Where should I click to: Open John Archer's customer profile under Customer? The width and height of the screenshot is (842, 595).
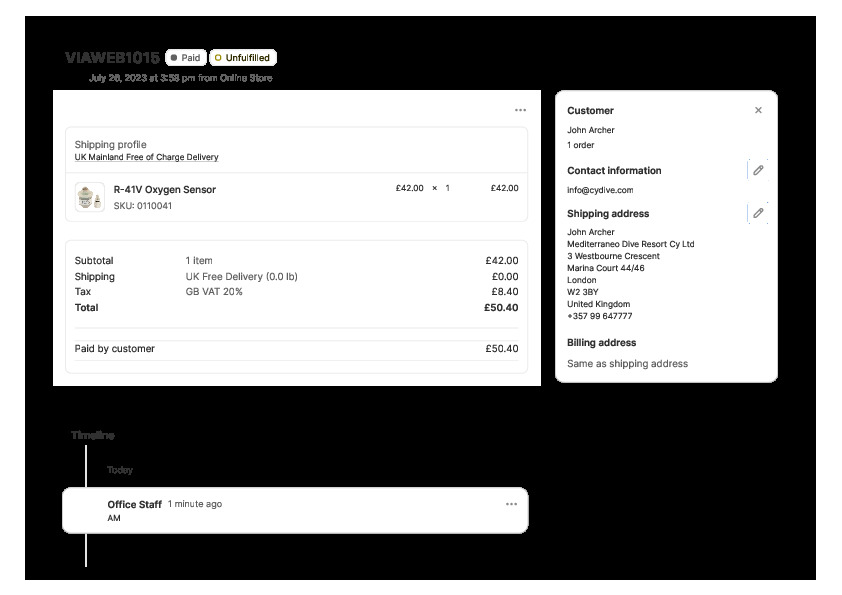point(590,130)
